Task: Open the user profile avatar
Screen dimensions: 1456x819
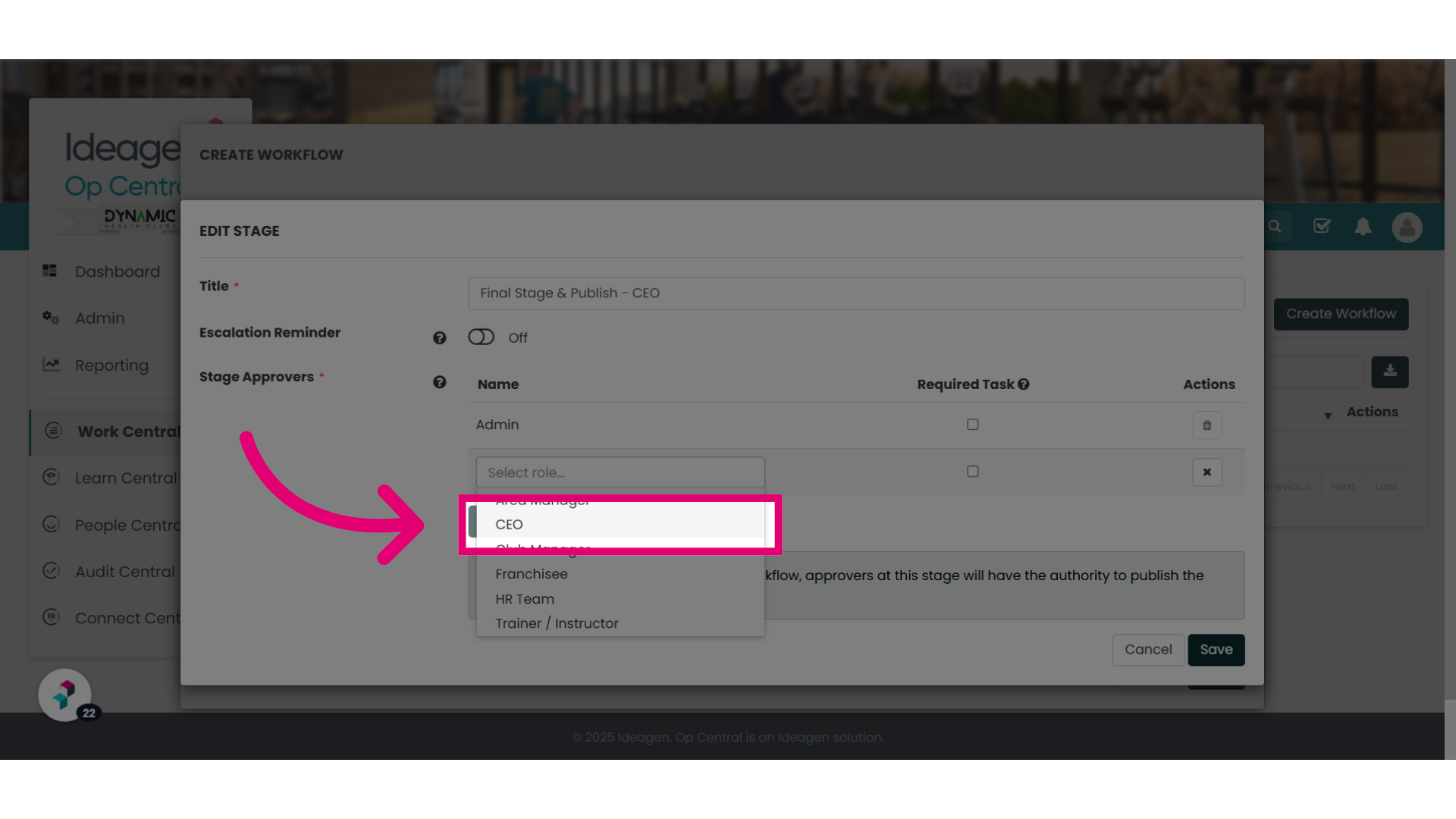Action: pos(1407,227)
